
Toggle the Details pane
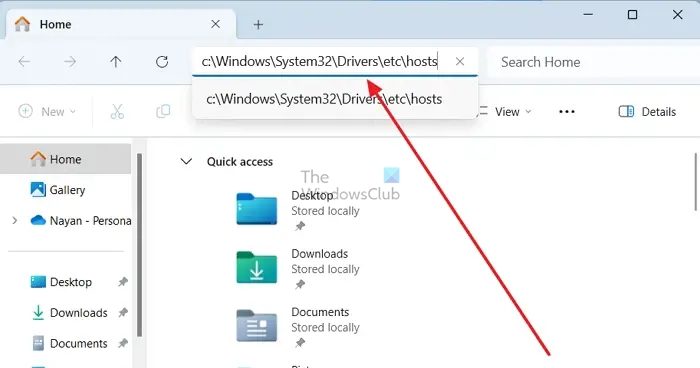click(647, 112)
